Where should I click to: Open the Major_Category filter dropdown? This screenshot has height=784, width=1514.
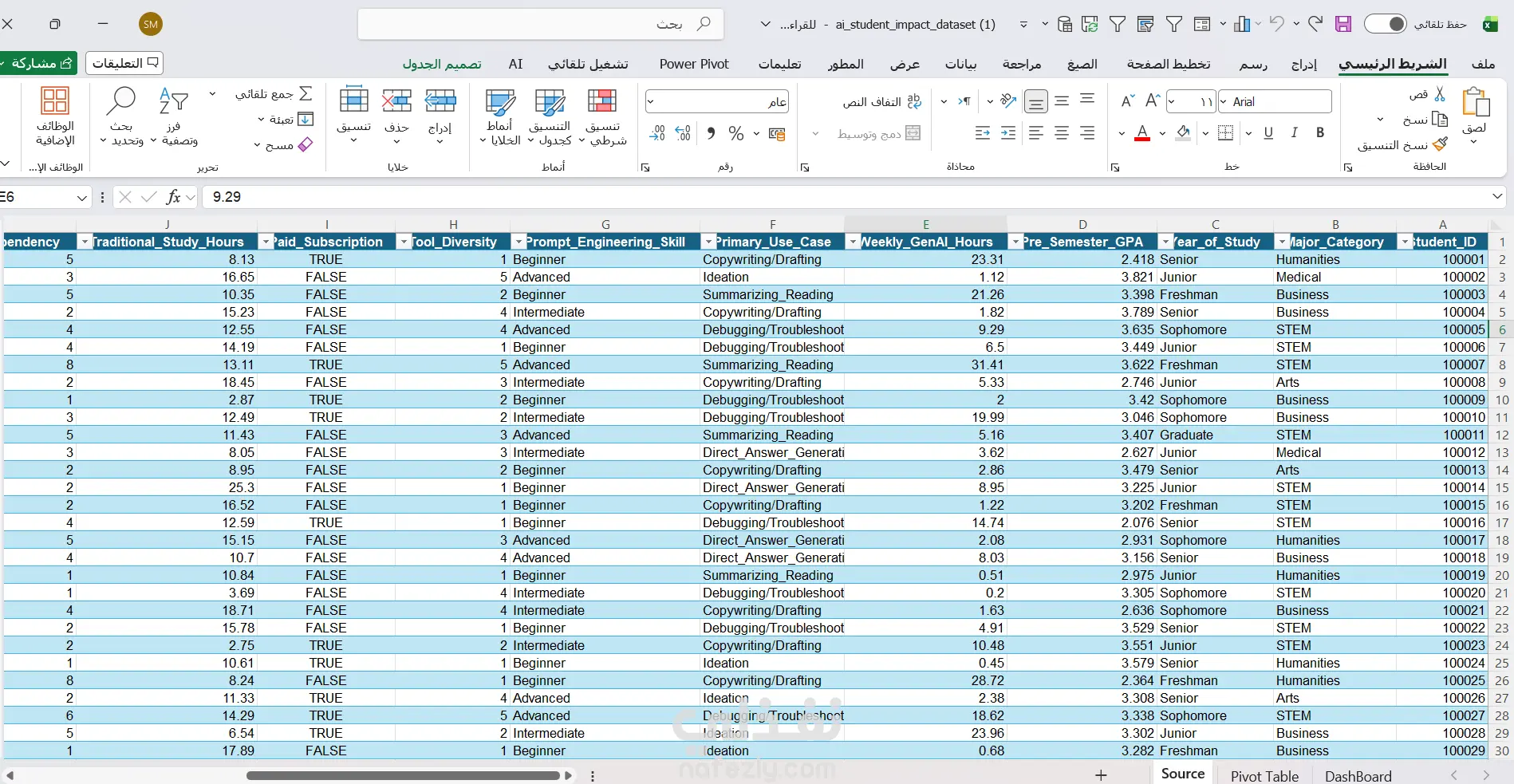pos(1283,242)
